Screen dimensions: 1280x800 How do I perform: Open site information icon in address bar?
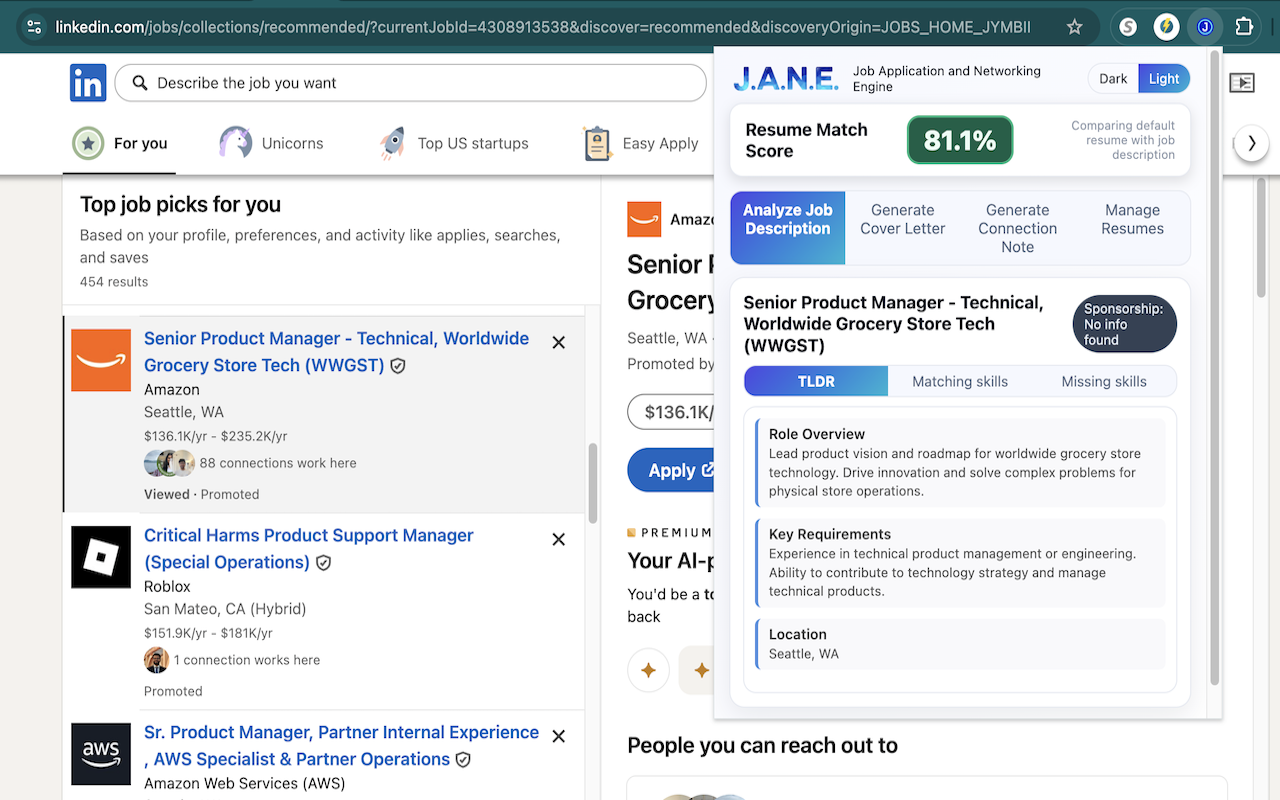[x=34, y=27]
